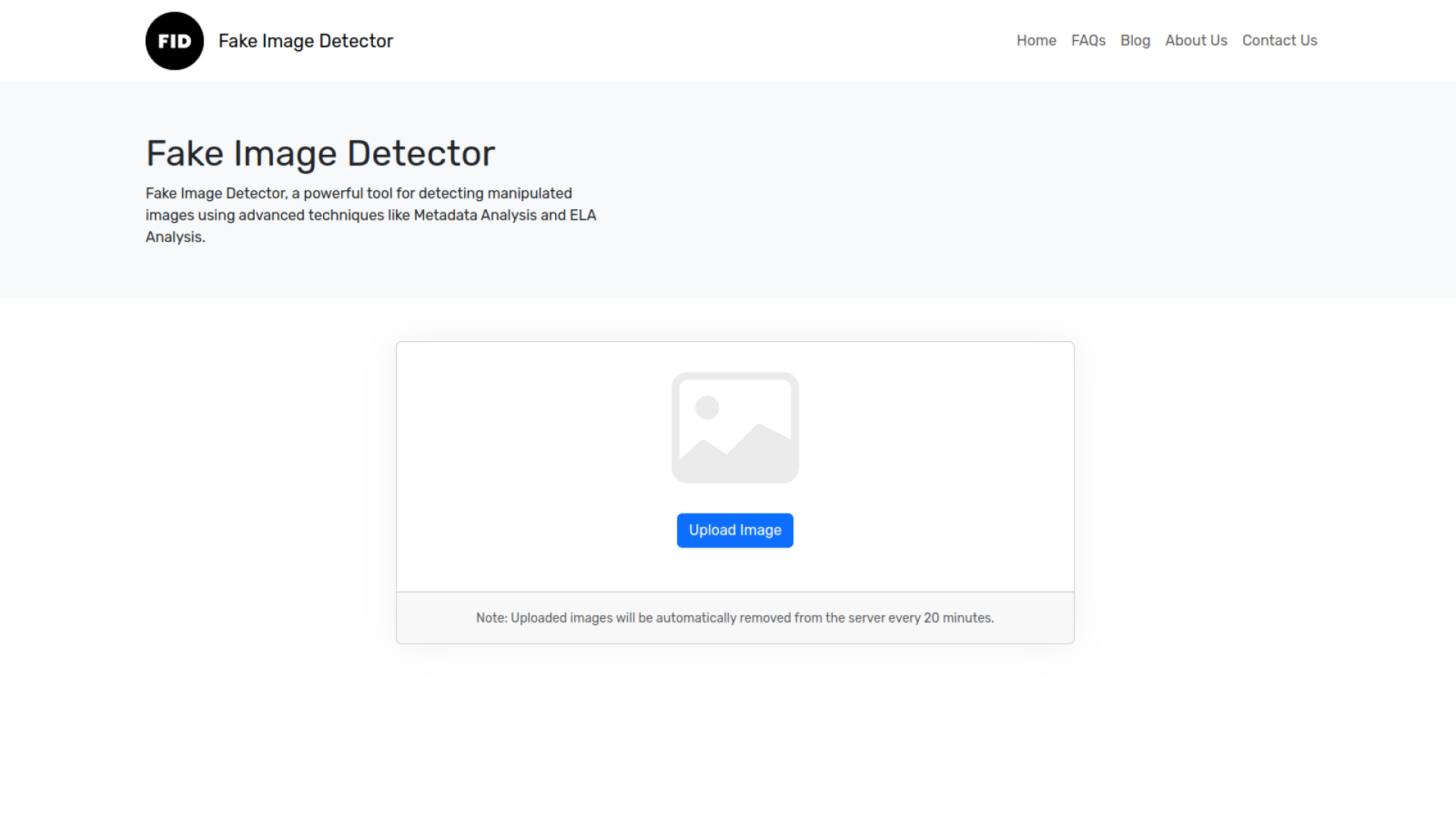Viewport: 1456px width, 819px height.
Task: Open the About Us page
Action: pyautogui.click(x=1196, y=40)
